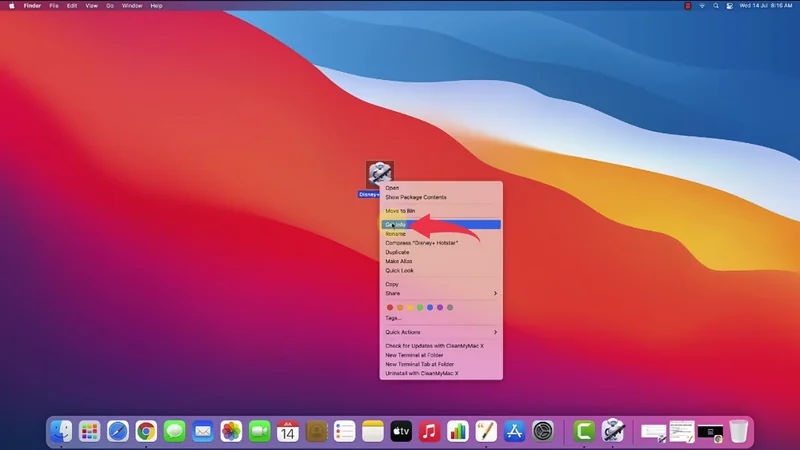Click Uninstall with CleanMyMac X
Viewport: 800px width, 450px height.
(422, 373)
